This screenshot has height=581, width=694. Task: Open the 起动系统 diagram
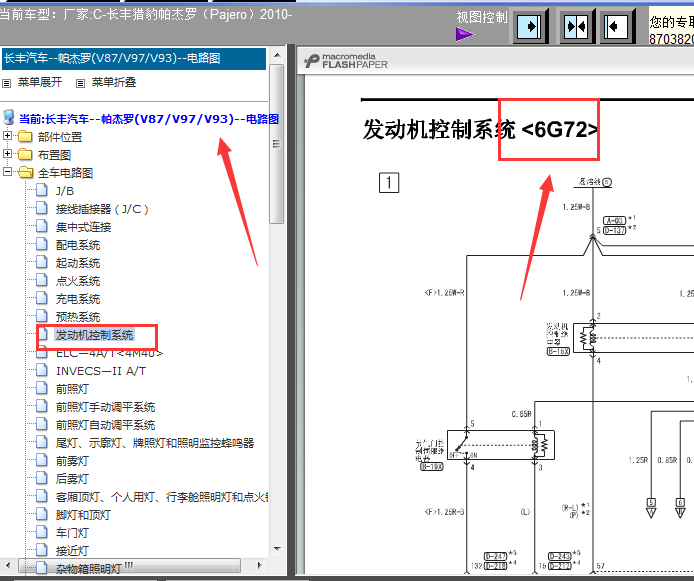78,263
